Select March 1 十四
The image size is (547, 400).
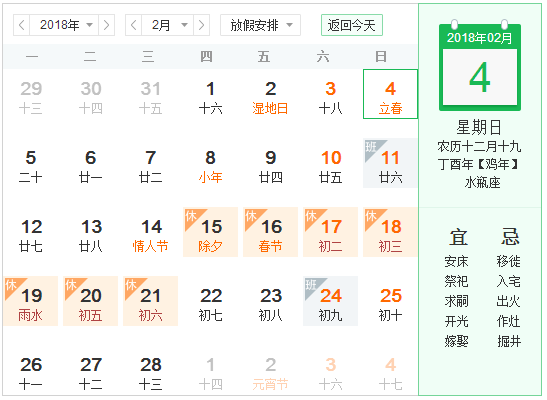click(210, 370)
